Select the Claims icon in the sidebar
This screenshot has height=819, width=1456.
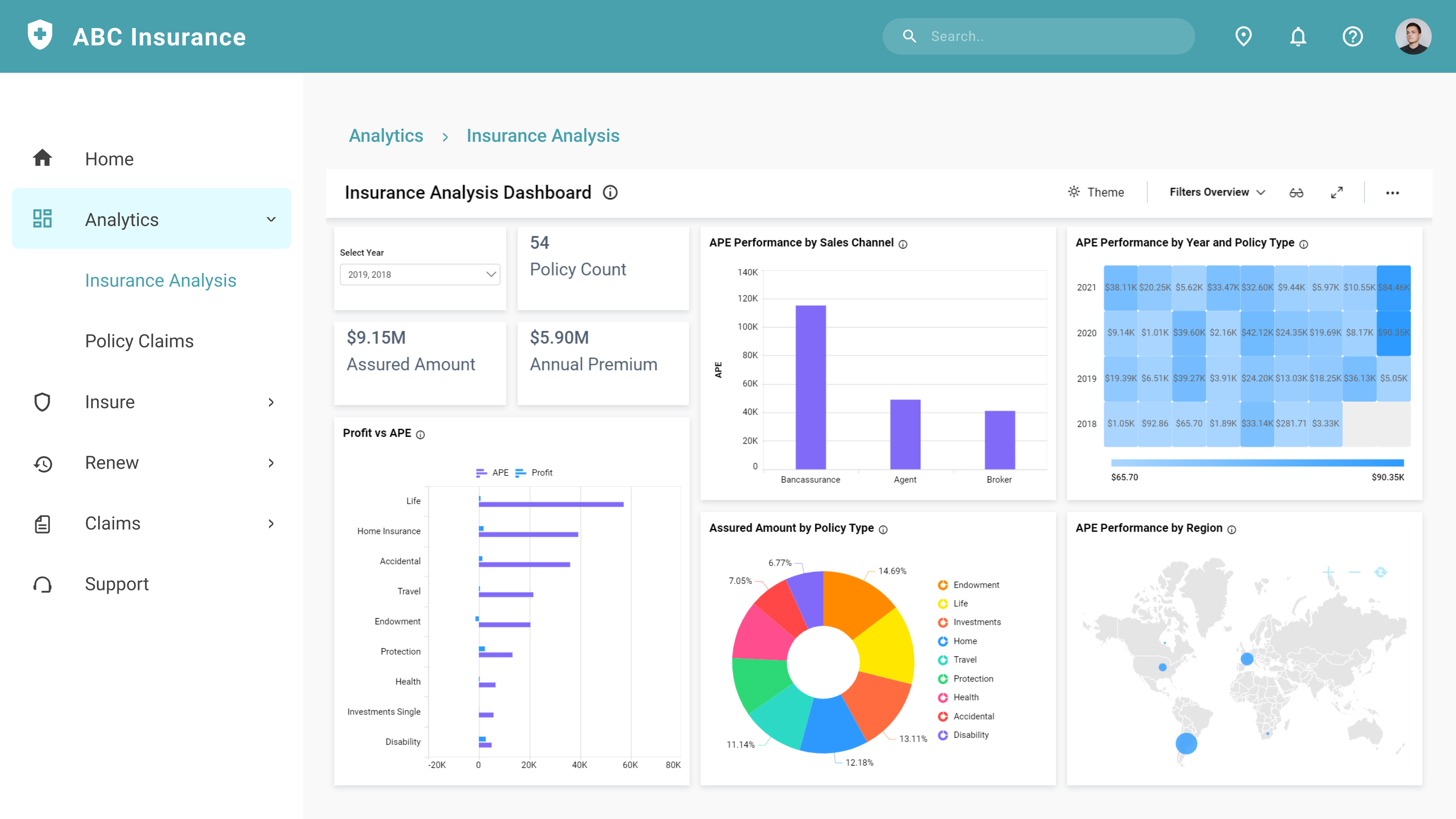[x=43, y=523]
